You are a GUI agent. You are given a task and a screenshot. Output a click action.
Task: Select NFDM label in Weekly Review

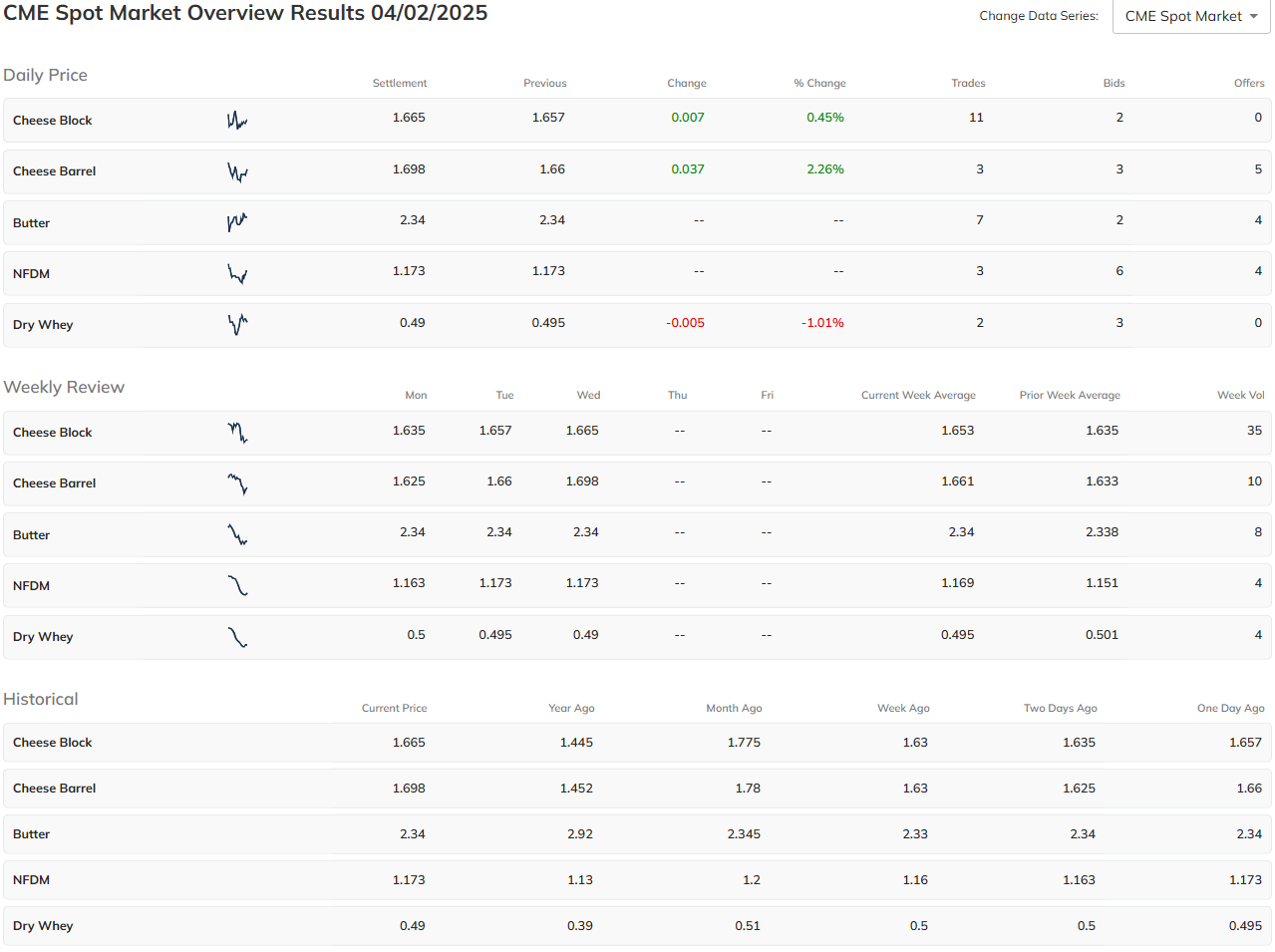click(31, 586)
